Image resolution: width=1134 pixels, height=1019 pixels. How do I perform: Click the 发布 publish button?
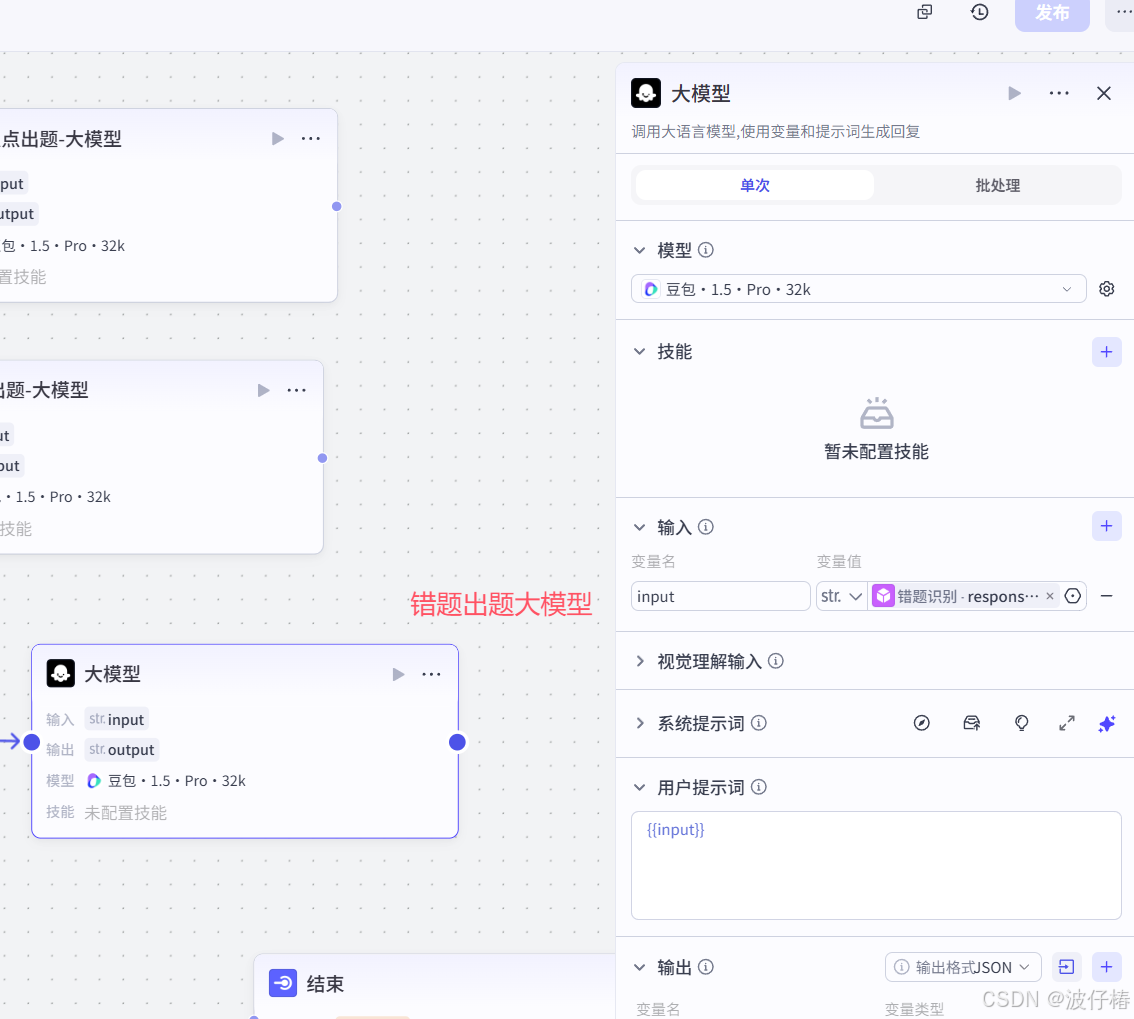[x=1052, y=15]
